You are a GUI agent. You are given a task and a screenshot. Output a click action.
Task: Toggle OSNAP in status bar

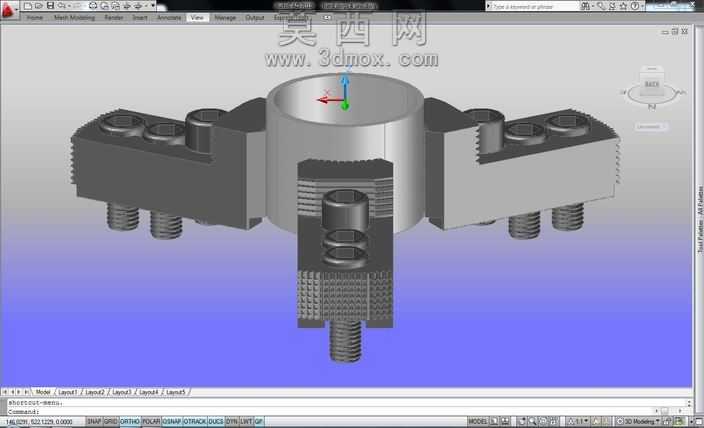[172, 422]
